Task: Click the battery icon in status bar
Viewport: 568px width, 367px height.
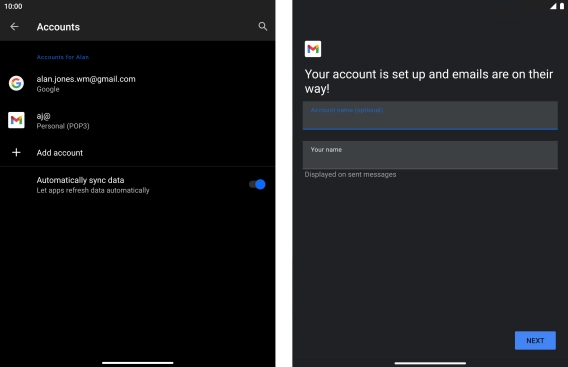Action: click(x=562, y=6)
